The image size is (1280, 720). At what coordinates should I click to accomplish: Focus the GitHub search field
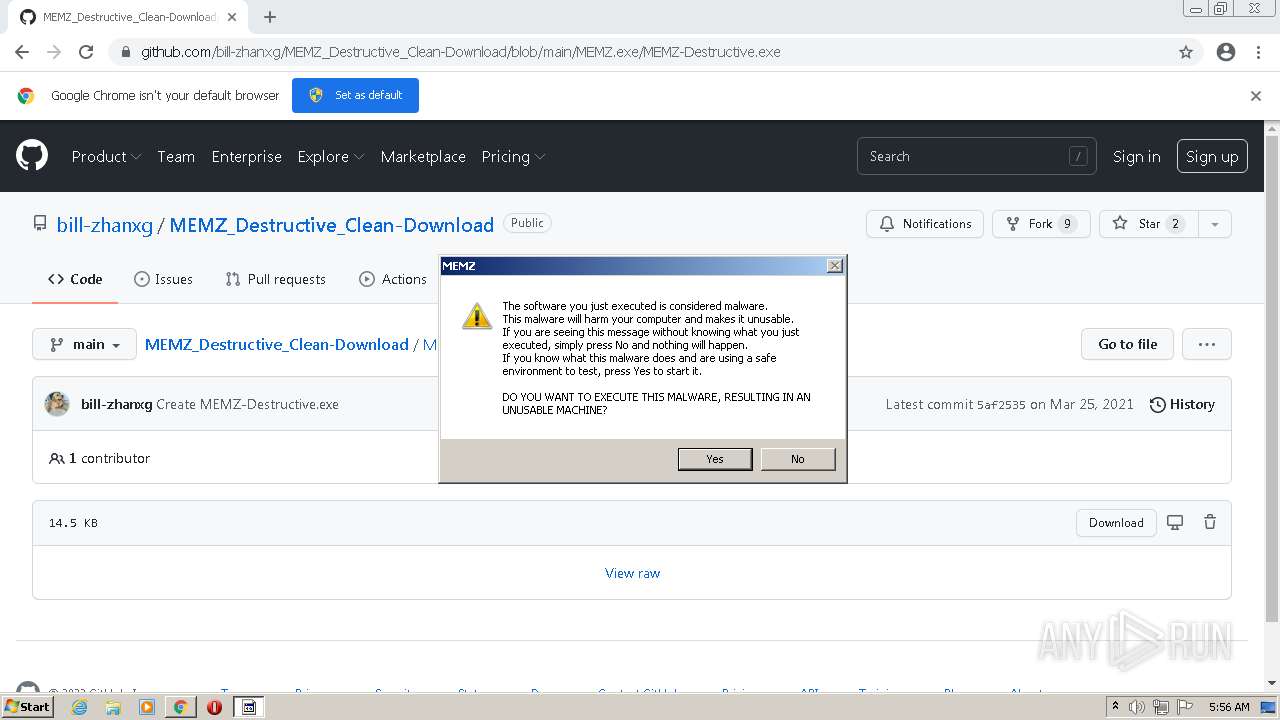coord(976,156)
